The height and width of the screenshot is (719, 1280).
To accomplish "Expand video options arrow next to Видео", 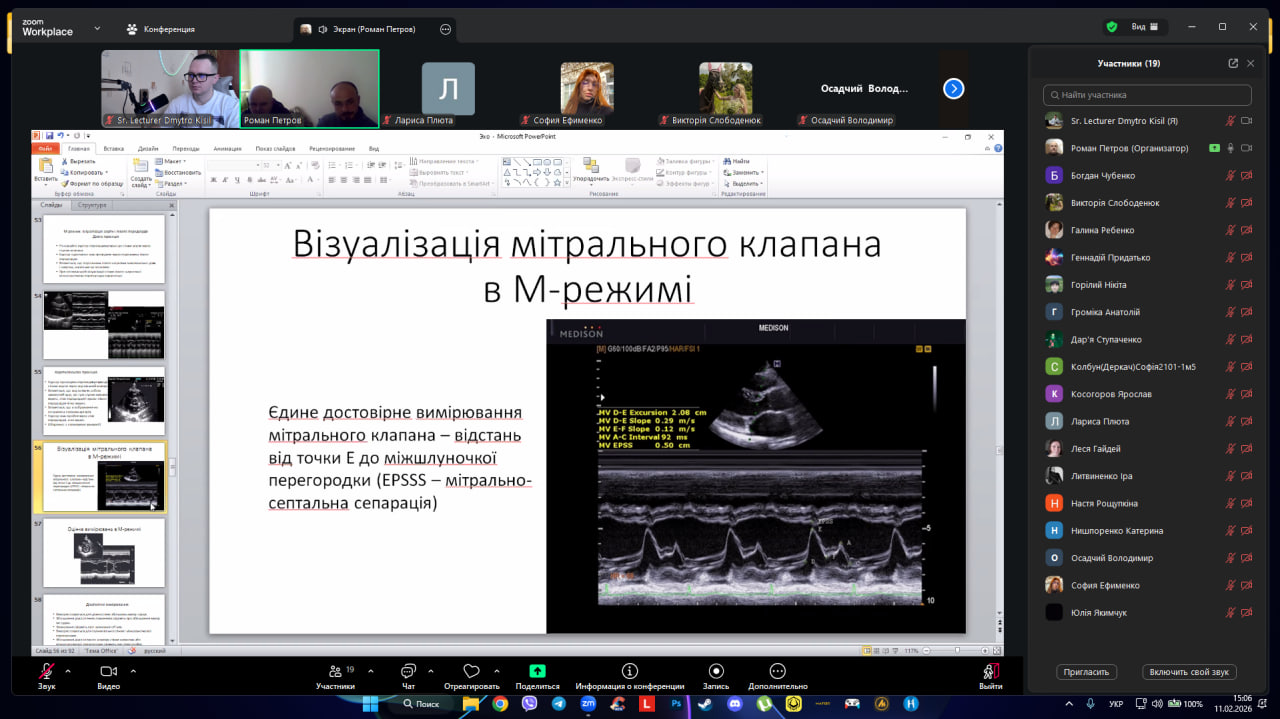I will click(131, 671).
